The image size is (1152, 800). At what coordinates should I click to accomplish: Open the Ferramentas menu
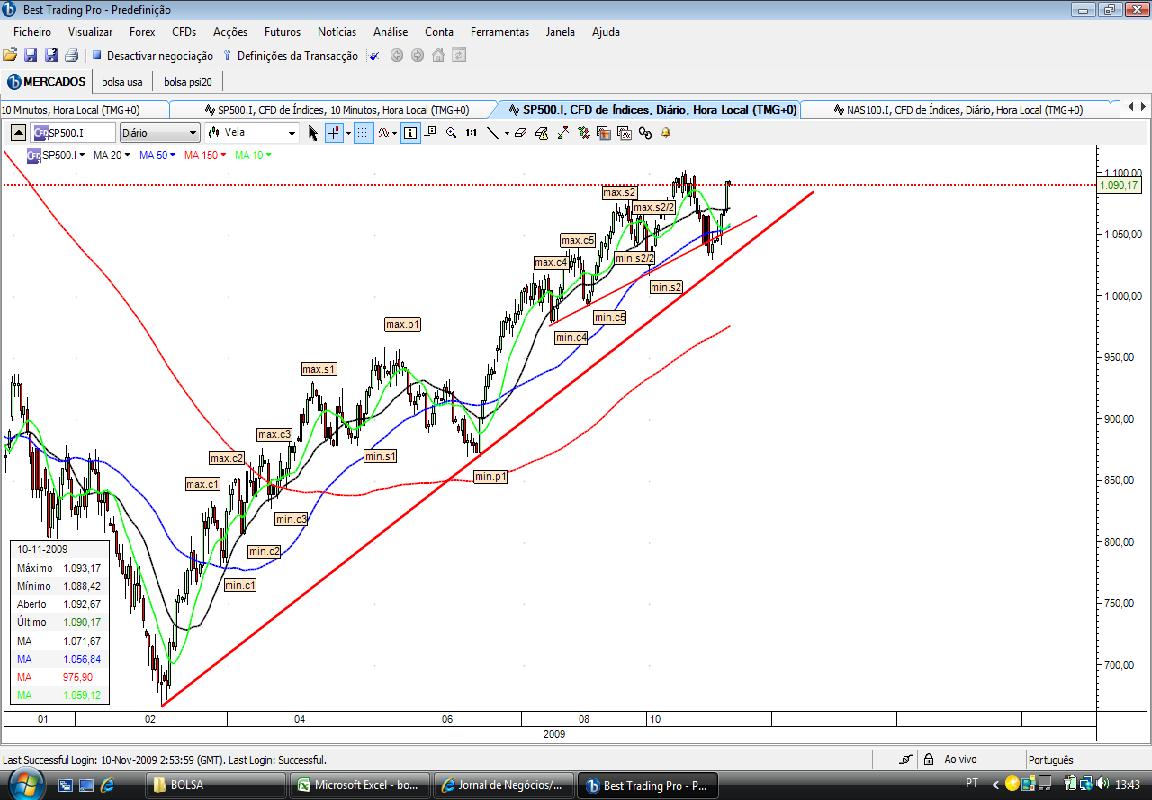click(x=500, y=32)
